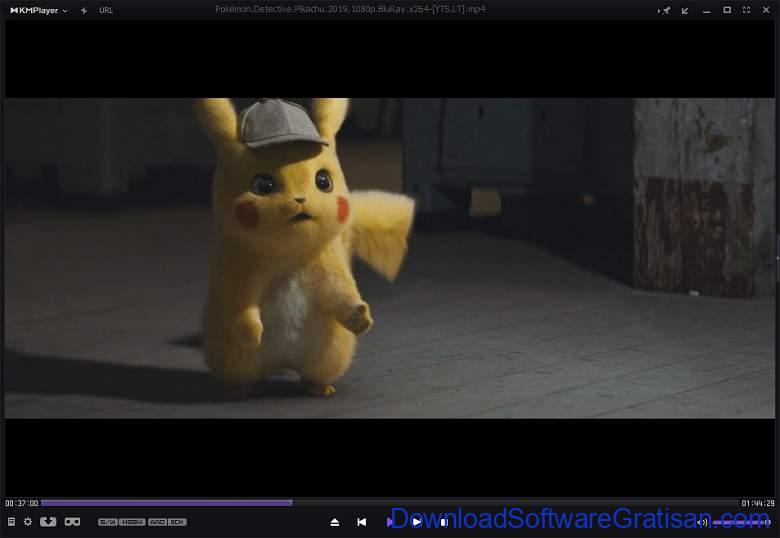Screen dimensions: 780x538
Task: Click the video file name title
Action: 350,9
